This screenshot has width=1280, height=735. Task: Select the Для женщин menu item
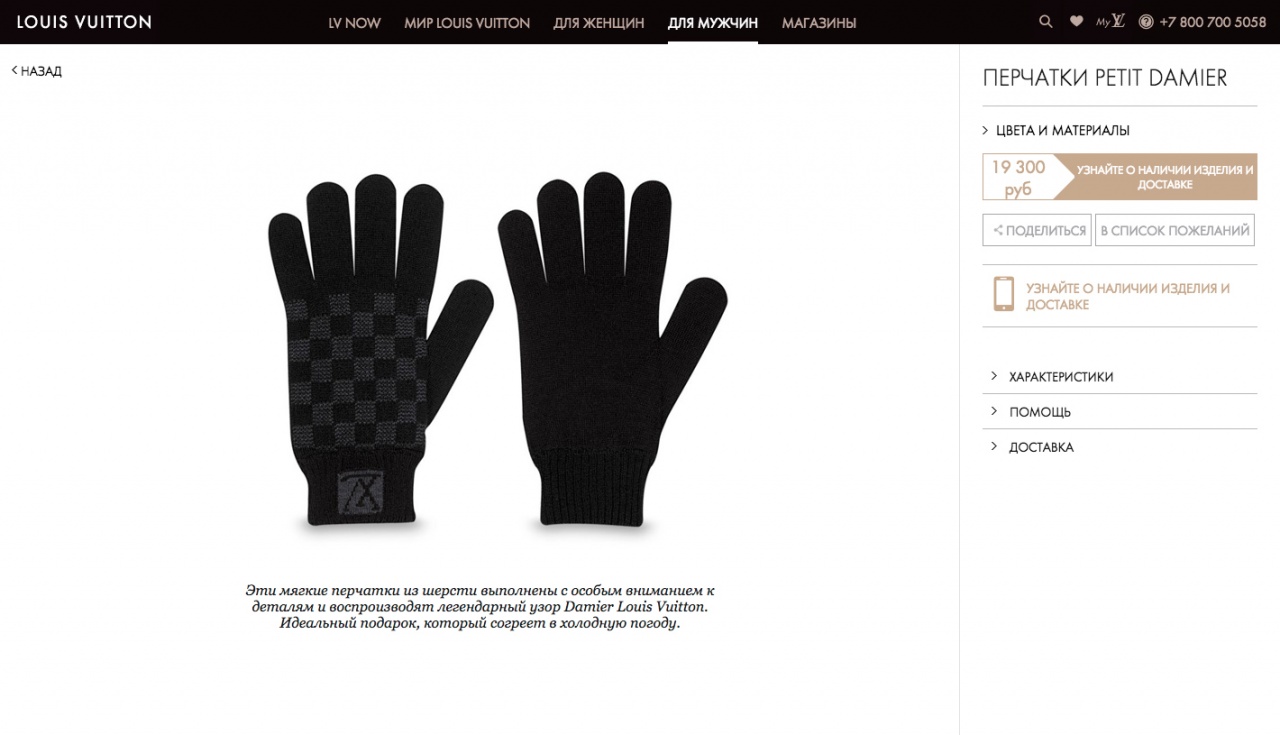coord(598,23)
